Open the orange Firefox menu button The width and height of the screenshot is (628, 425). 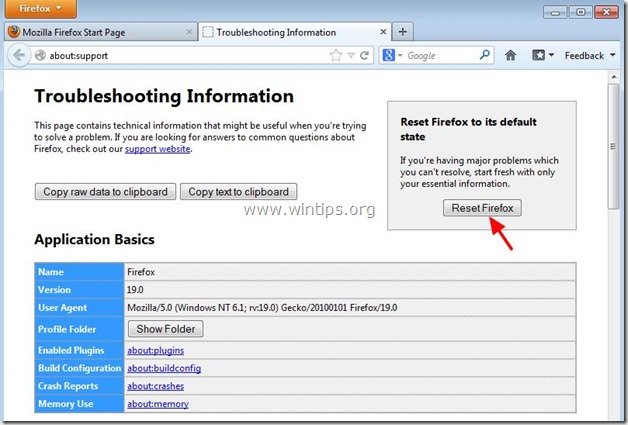41,9
